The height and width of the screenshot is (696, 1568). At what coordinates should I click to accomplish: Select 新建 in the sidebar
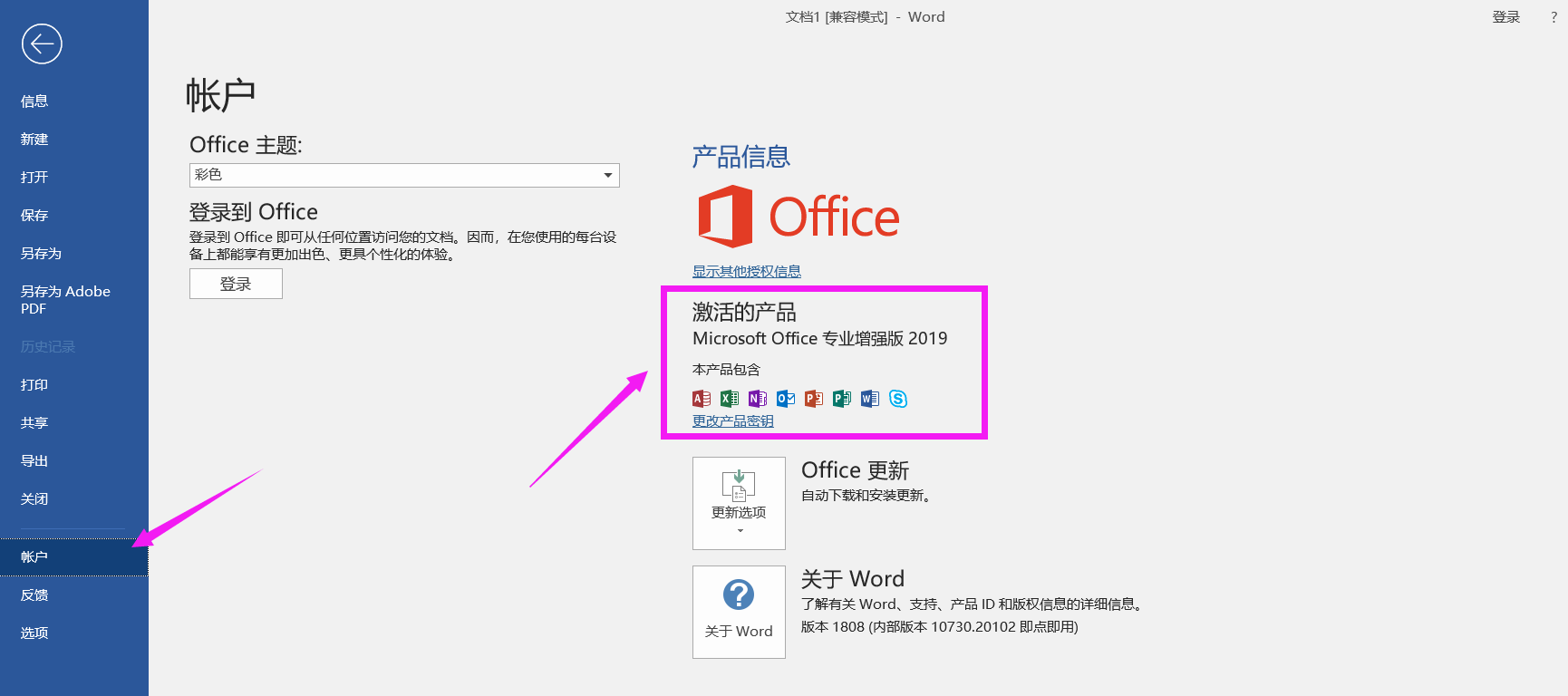point(74,139)
